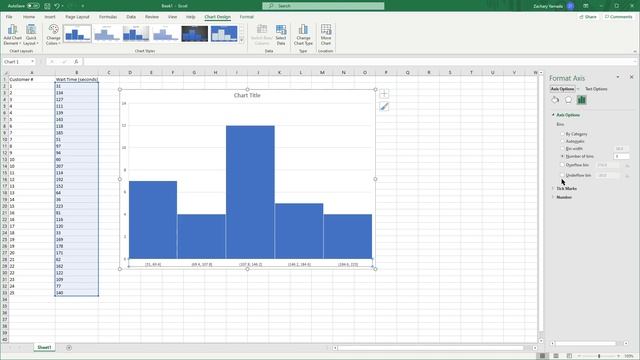Click the Comments button

(x=618, y=17)
